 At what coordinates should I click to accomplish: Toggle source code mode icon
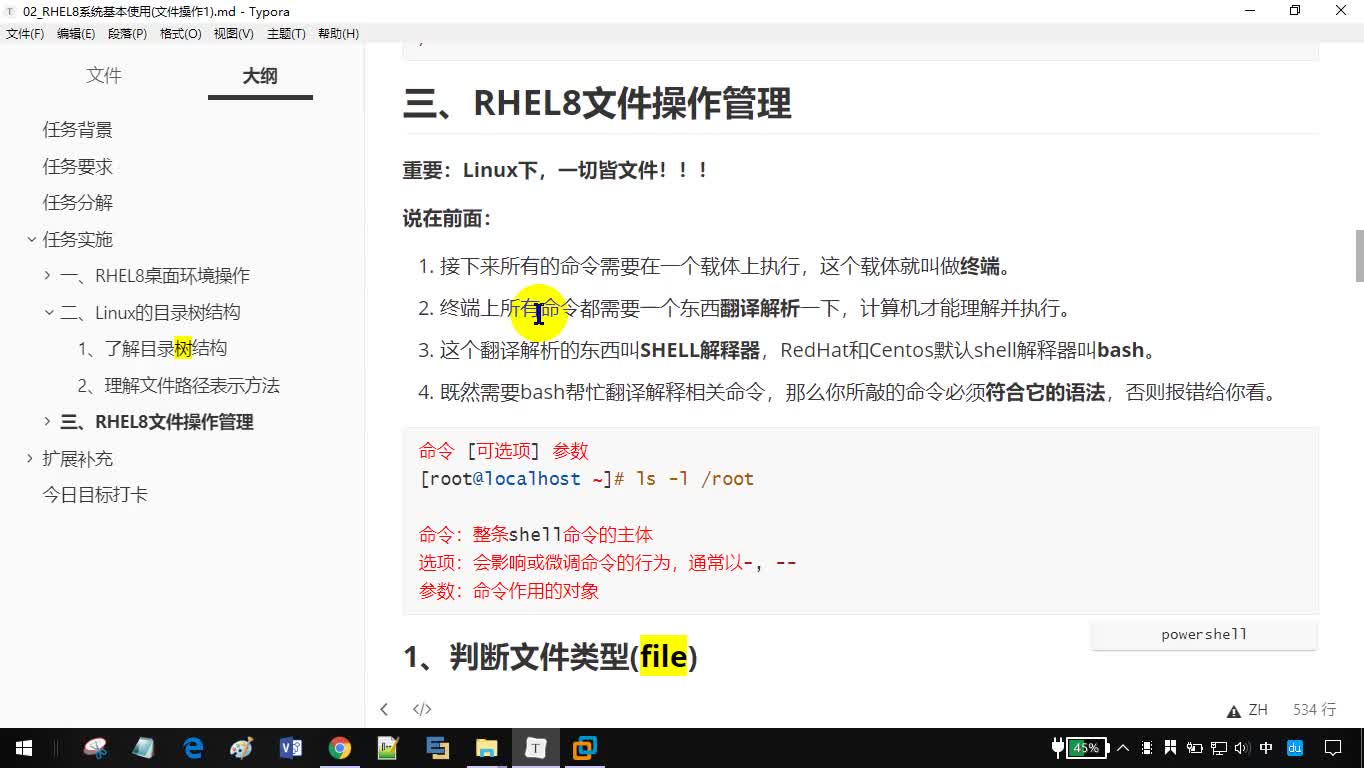(422, 709)
